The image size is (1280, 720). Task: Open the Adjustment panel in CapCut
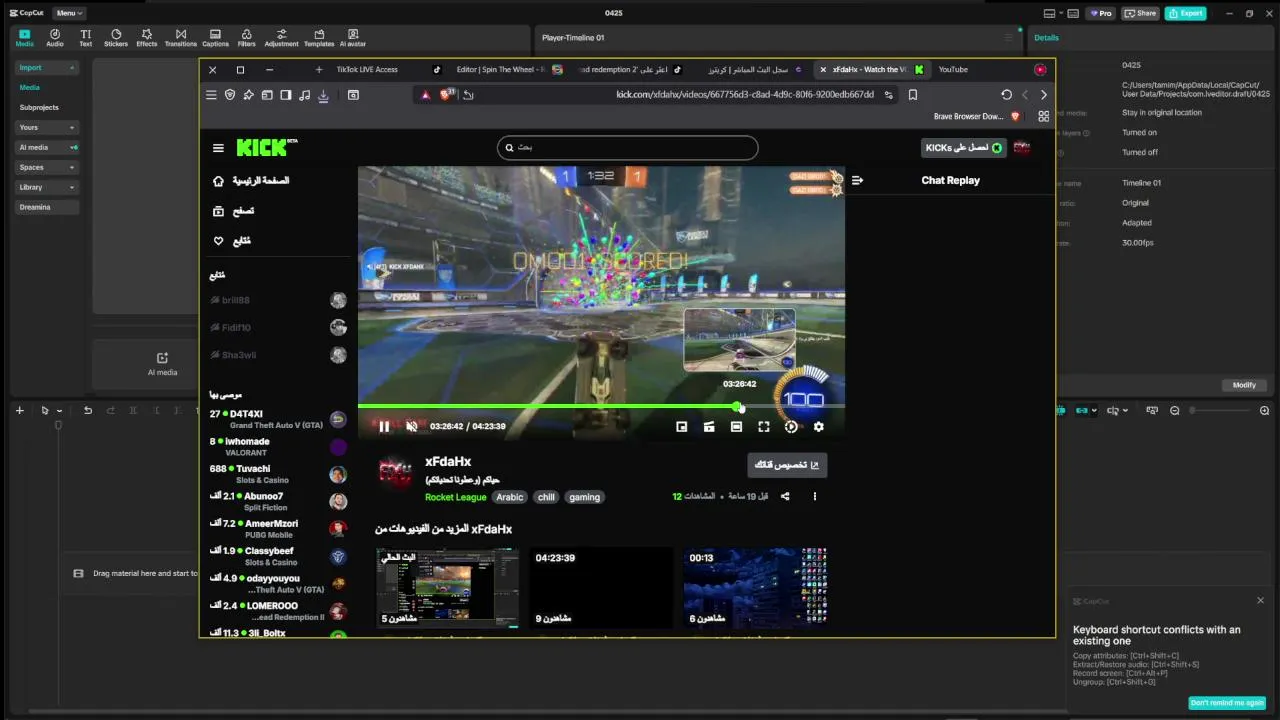tap(281, 38)
